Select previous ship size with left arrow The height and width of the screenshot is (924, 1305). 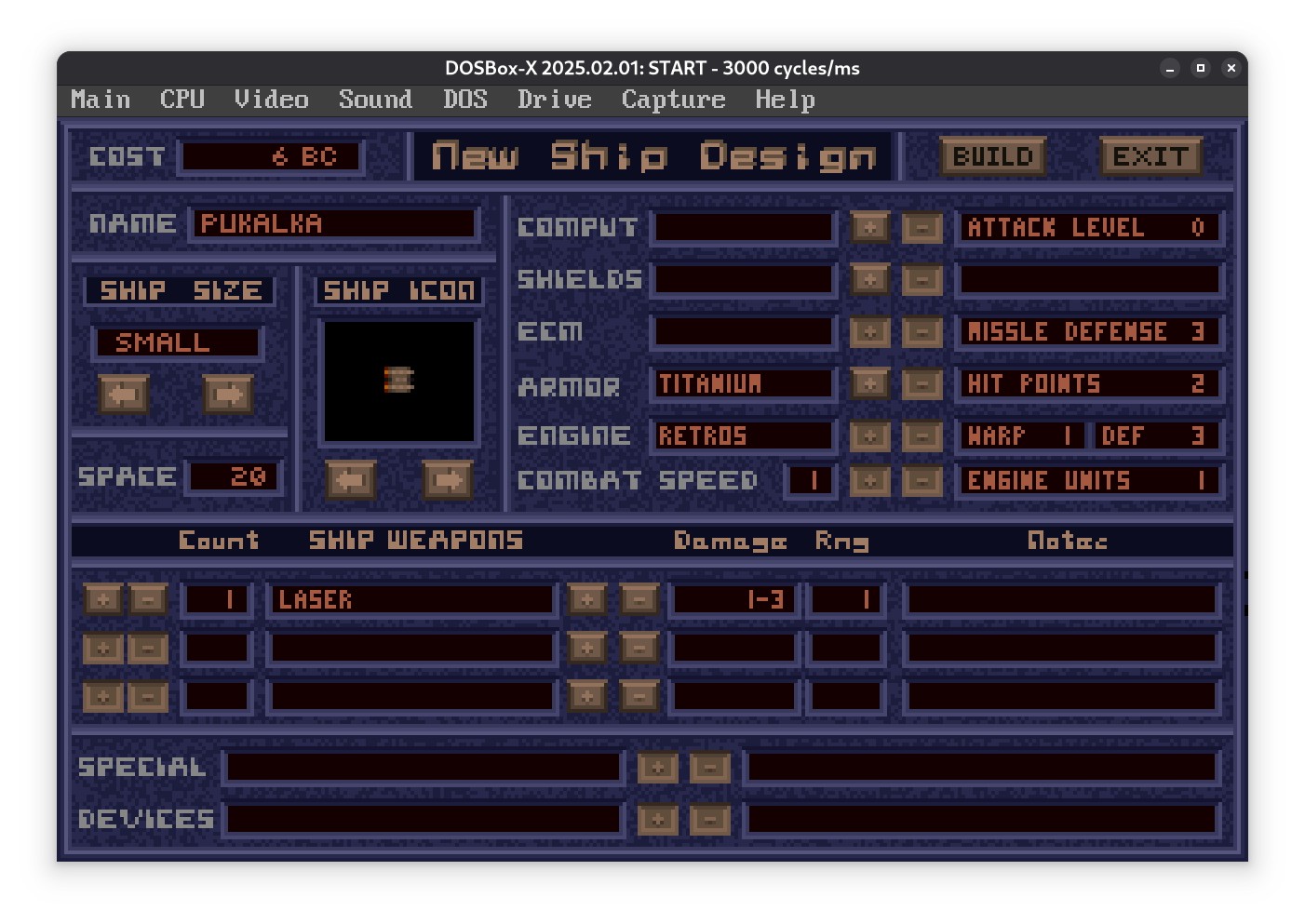[124, 395]
